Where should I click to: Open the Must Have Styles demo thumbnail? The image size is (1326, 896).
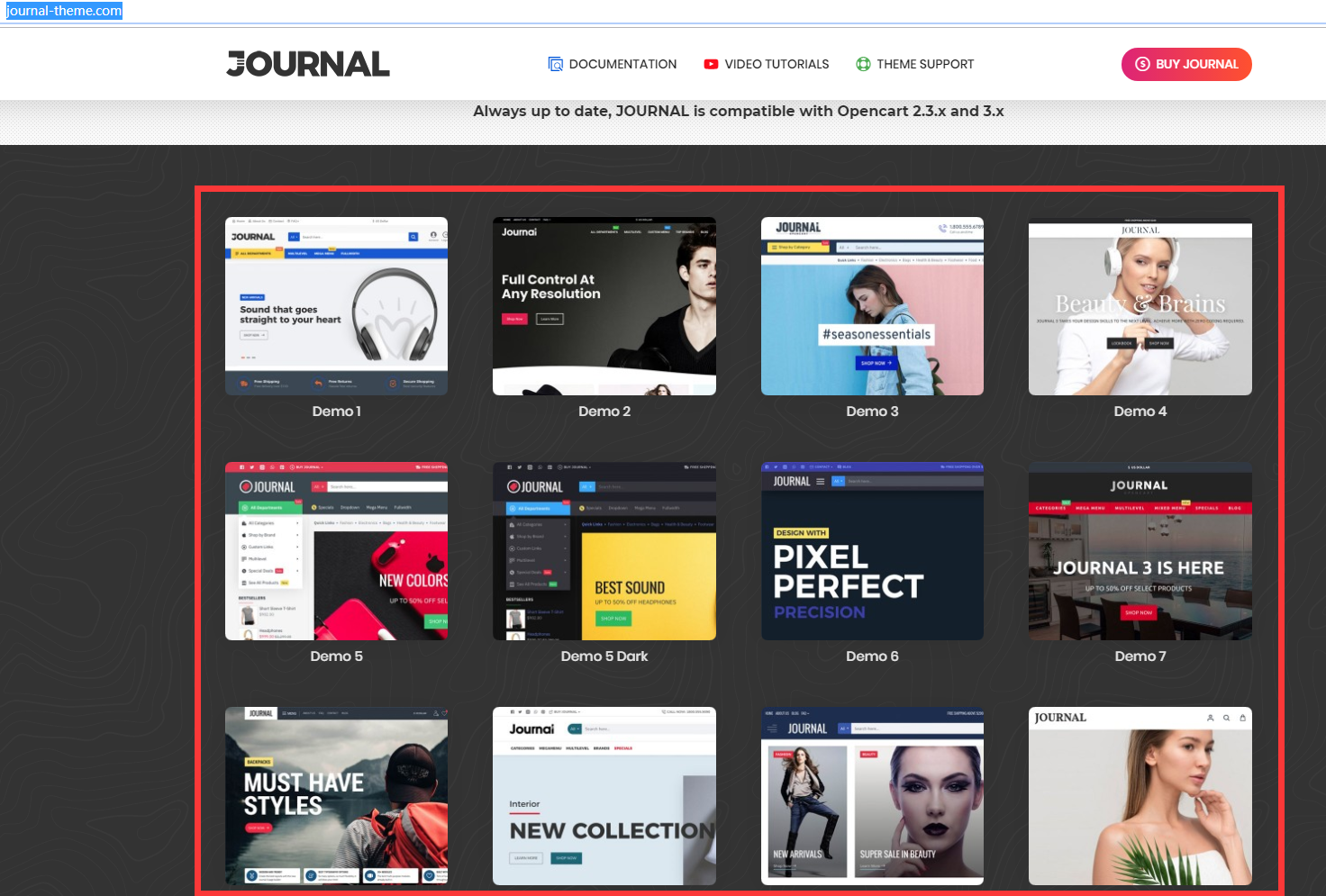pos(336,796)
